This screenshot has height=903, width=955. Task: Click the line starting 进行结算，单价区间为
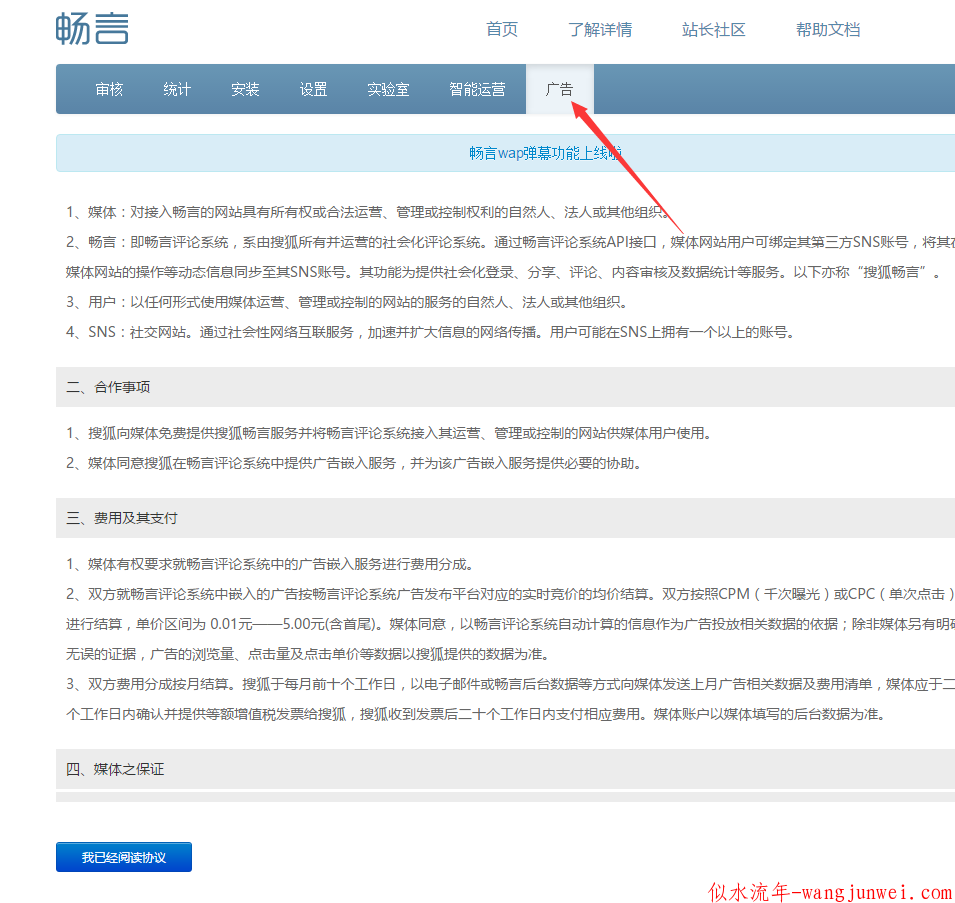[x=510, y=624]
